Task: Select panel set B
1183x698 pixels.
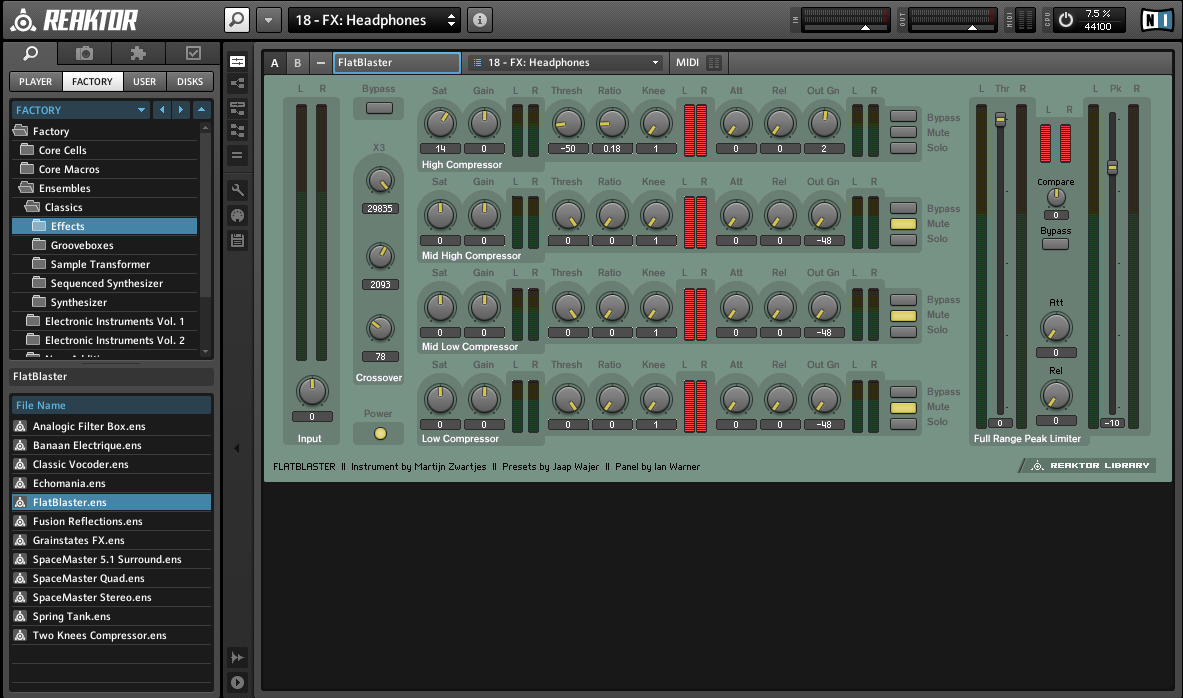Action: pyautogui.click(x=297, y=63)
